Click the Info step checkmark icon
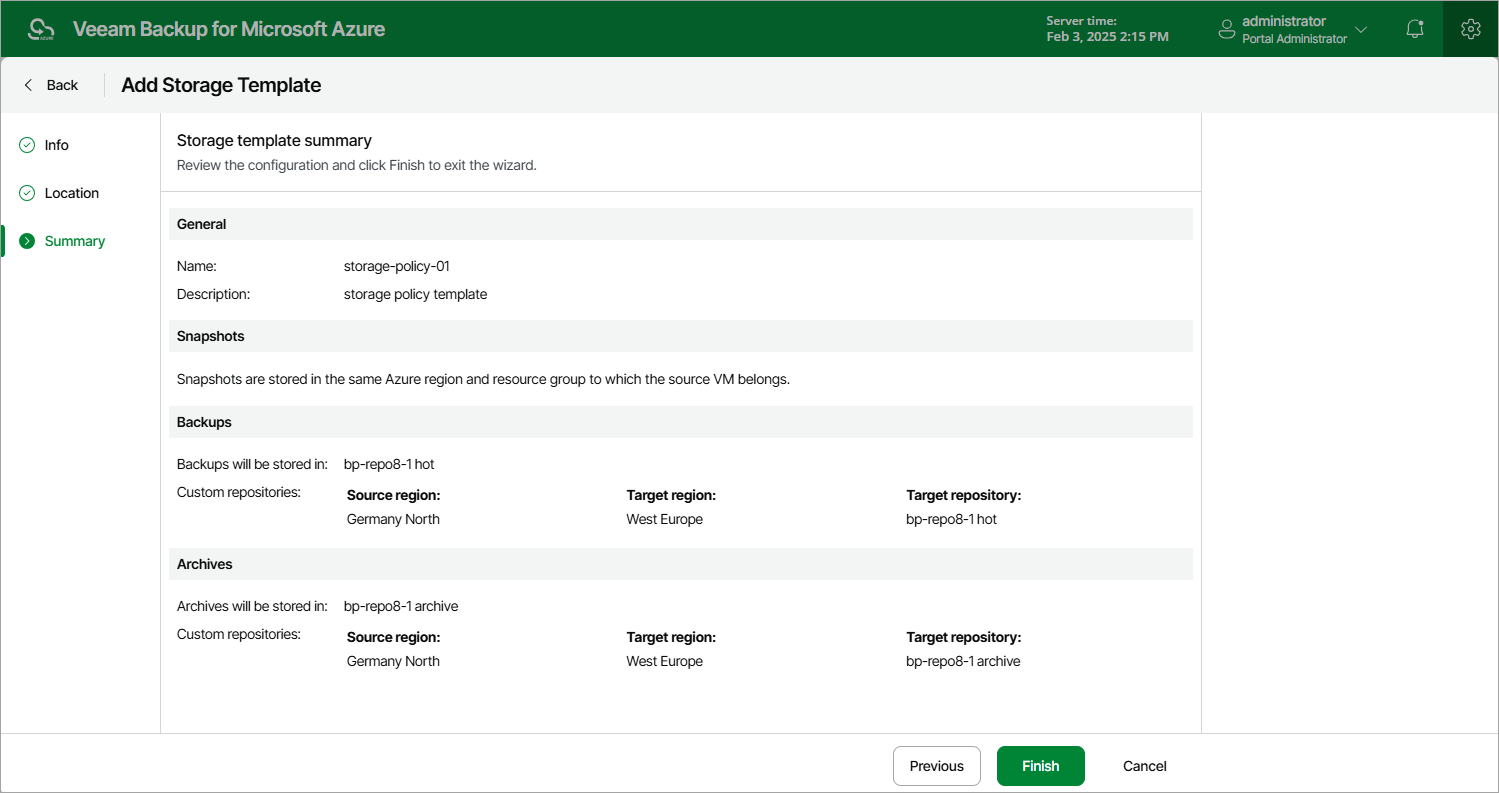 click(x=27, y=145)
